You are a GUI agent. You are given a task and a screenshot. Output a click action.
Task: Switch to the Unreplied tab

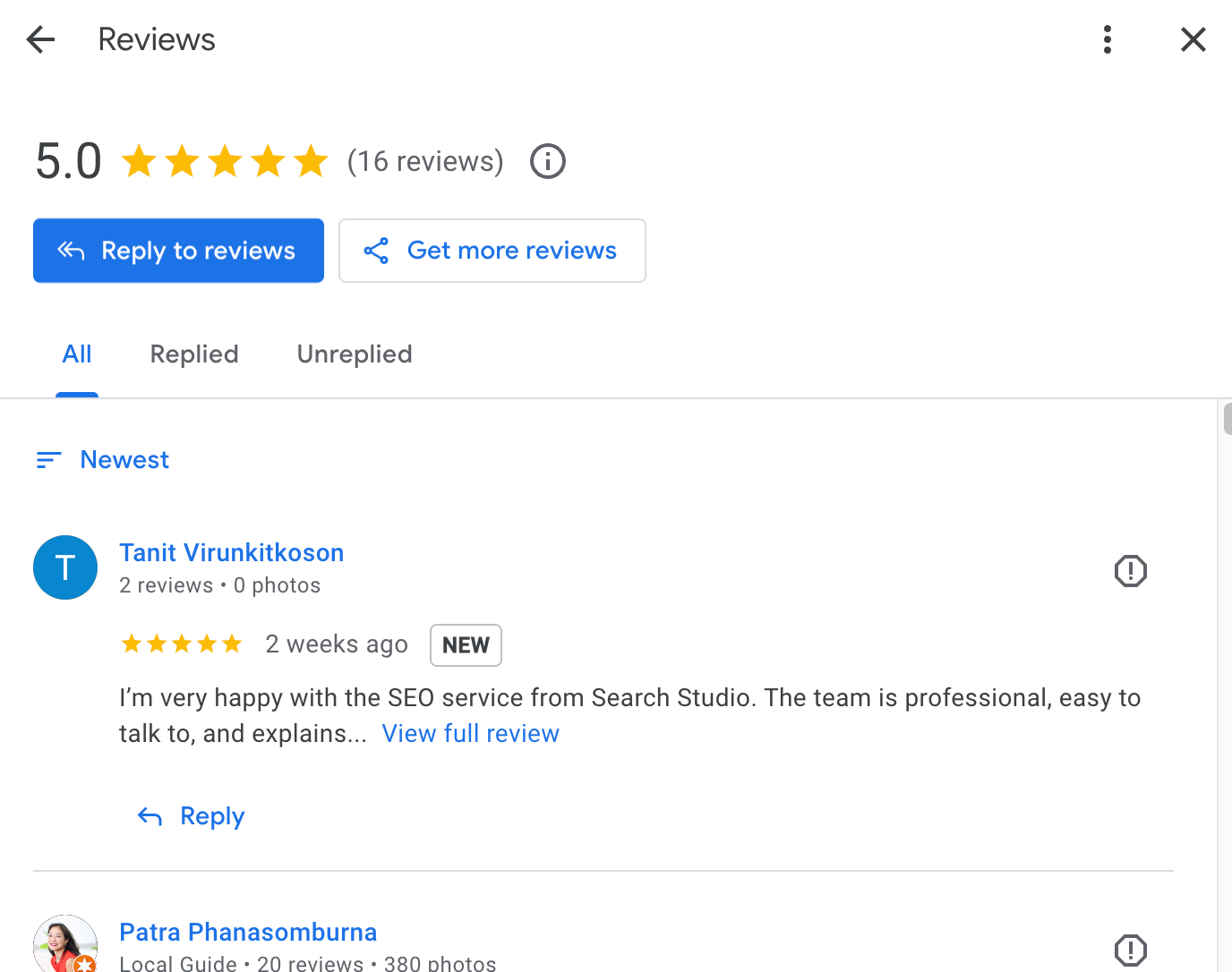click(x=355, y=354)
